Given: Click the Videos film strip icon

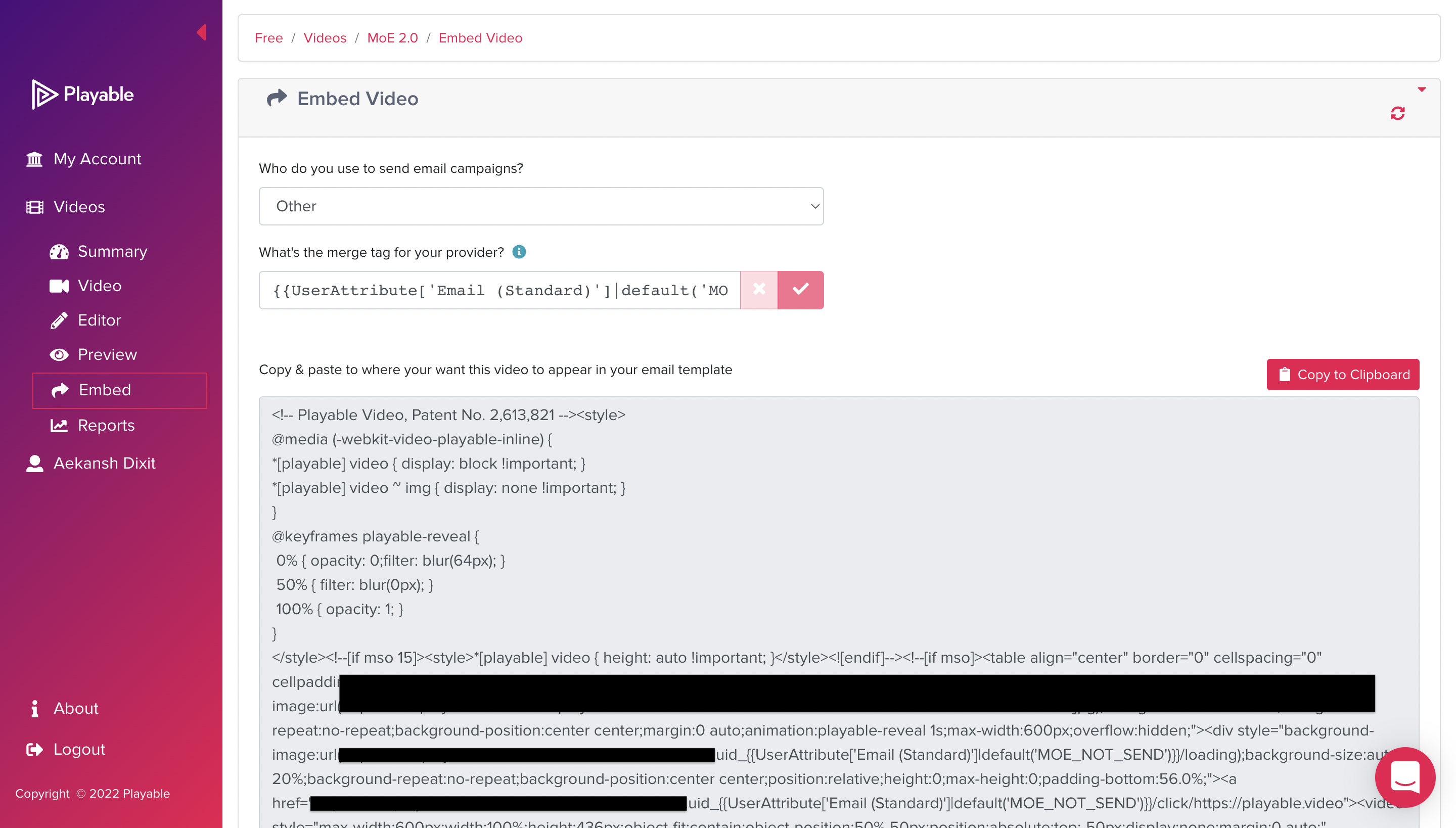Looking at the screenshot, I should (x=35, y=207).
